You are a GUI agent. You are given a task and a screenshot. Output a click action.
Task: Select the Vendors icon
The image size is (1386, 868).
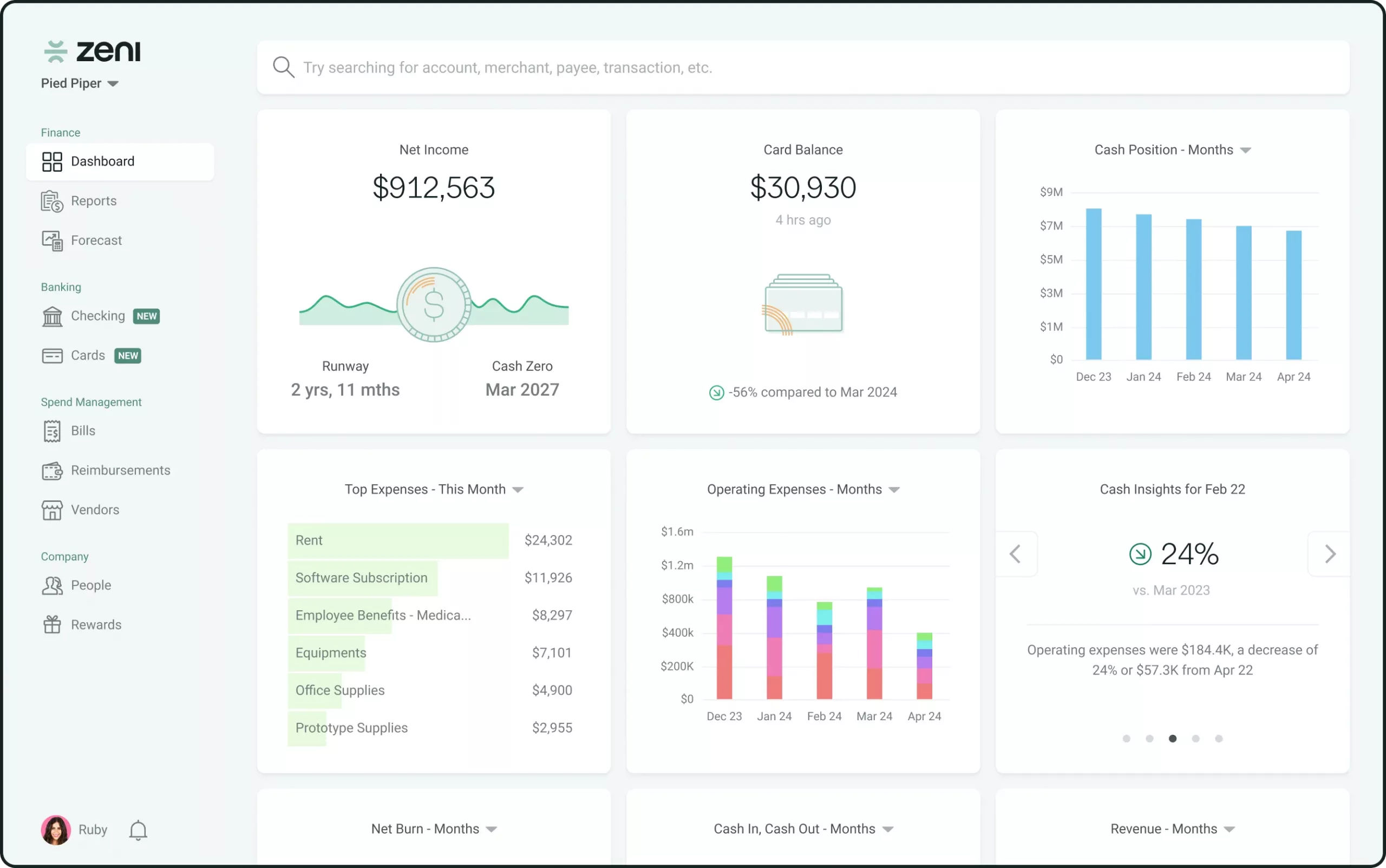(x=52, y=510)
